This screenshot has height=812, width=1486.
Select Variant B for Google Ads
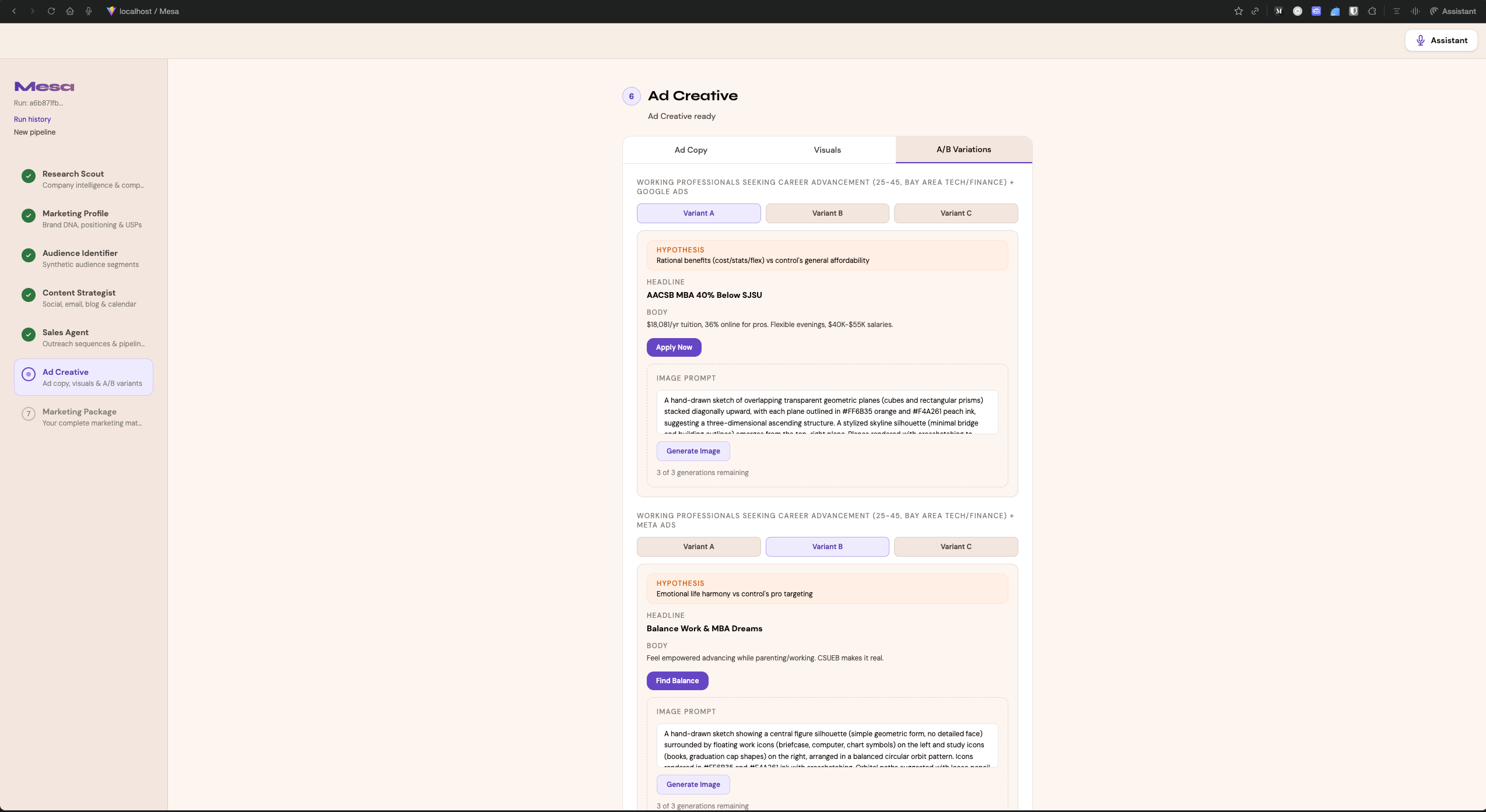coord(827,213)
